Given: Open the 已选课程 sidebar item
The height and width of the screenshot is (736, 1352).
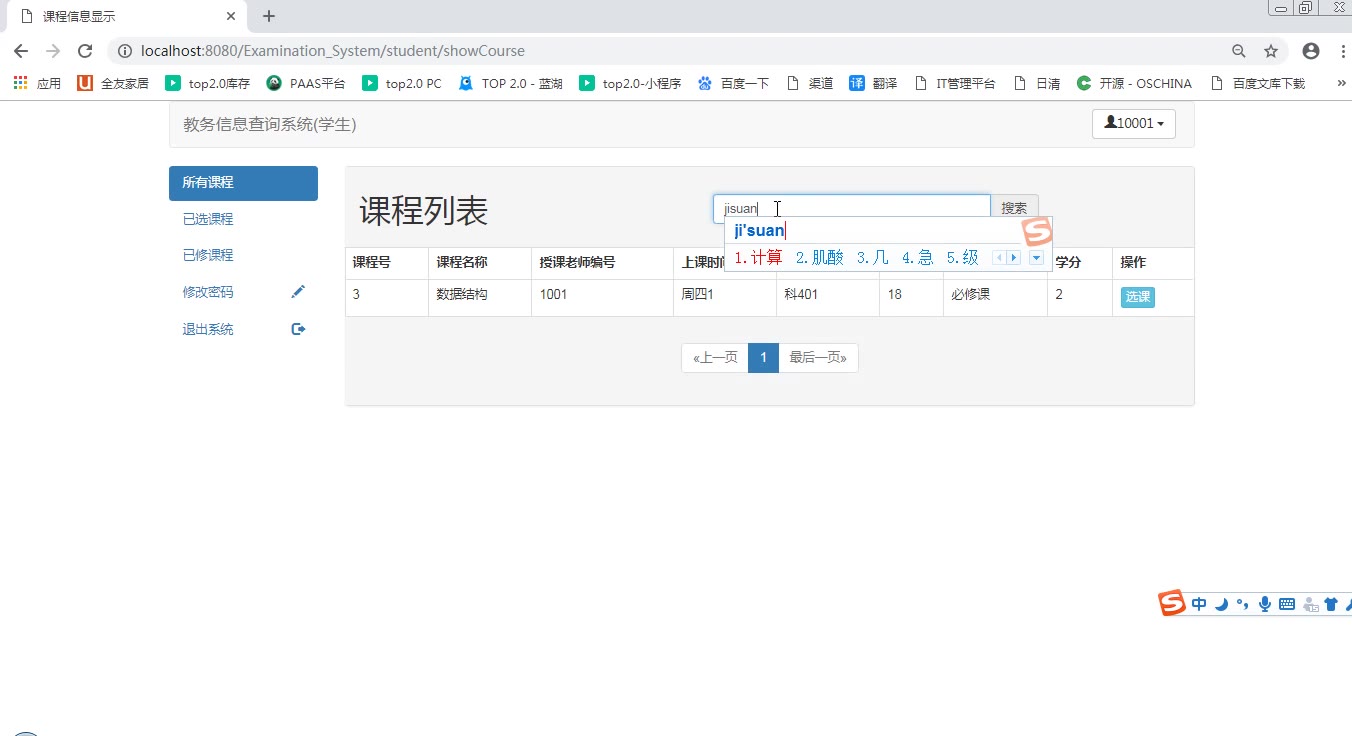Looking at the screenshot, I should (208, 219).
